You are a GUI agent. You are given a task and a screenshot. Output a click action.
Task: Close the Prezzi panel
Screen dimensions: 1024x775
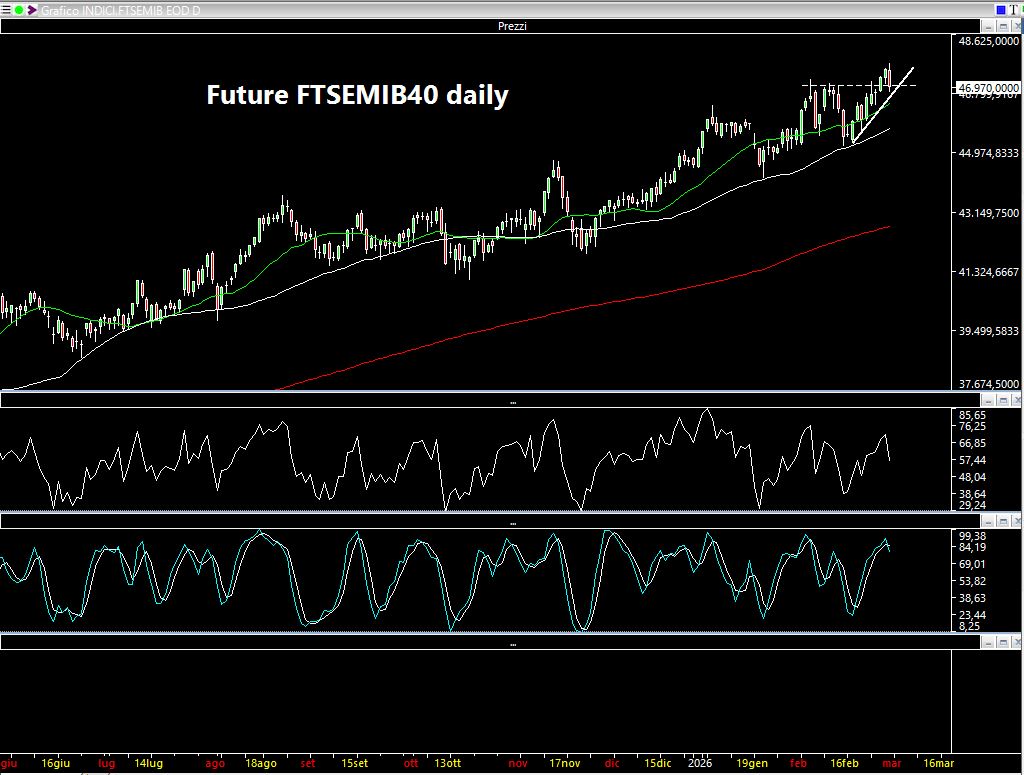click(x=1017, y=26)
